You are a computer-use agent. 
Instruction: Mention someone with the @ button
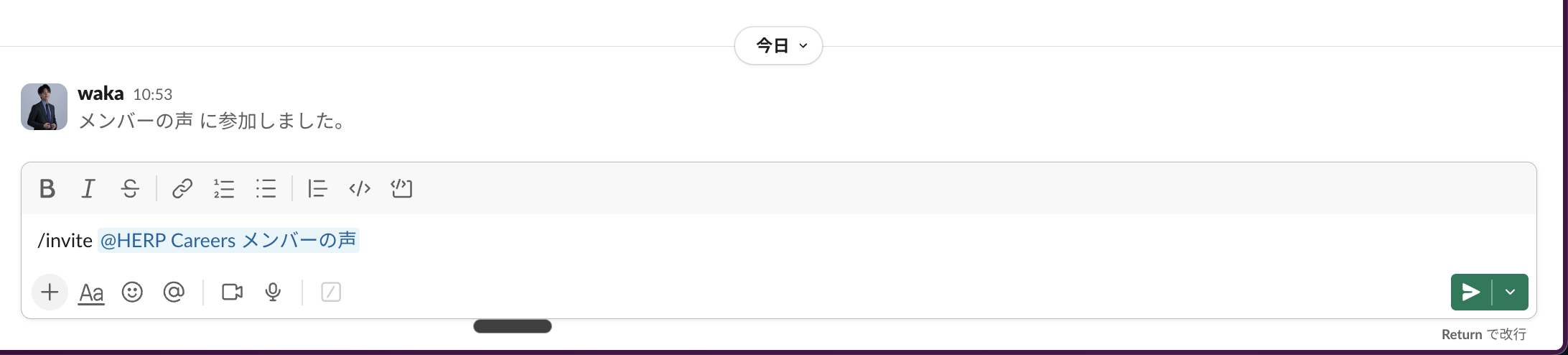coord(174,292)
